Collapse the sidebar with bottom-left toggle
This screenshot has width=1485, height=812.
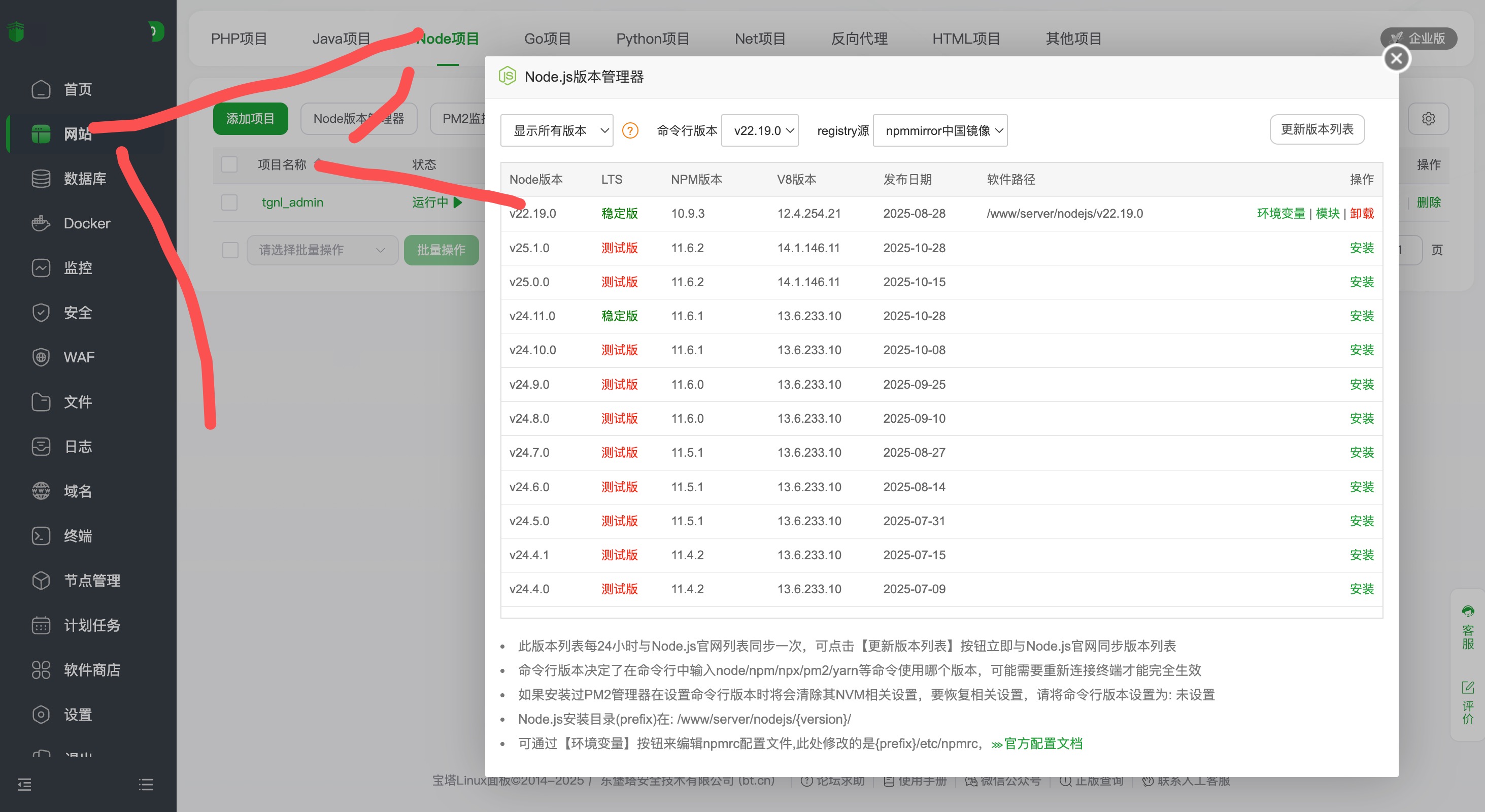point(24,784)
